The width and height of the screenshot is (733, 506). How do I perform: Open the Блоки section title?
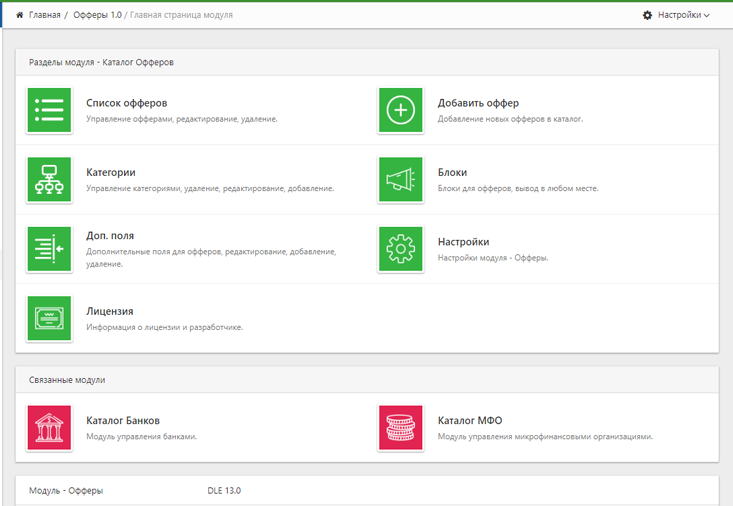point(452,172)
